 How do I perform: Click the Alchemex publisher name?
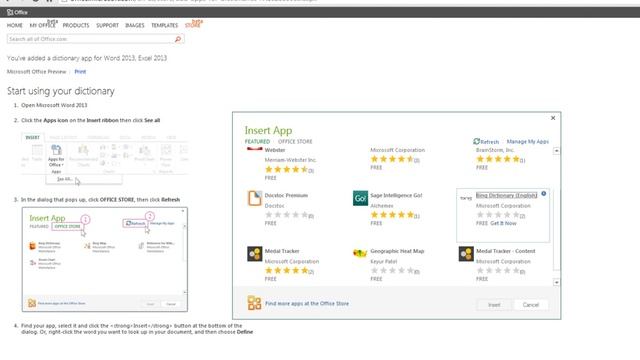point(382,206)
